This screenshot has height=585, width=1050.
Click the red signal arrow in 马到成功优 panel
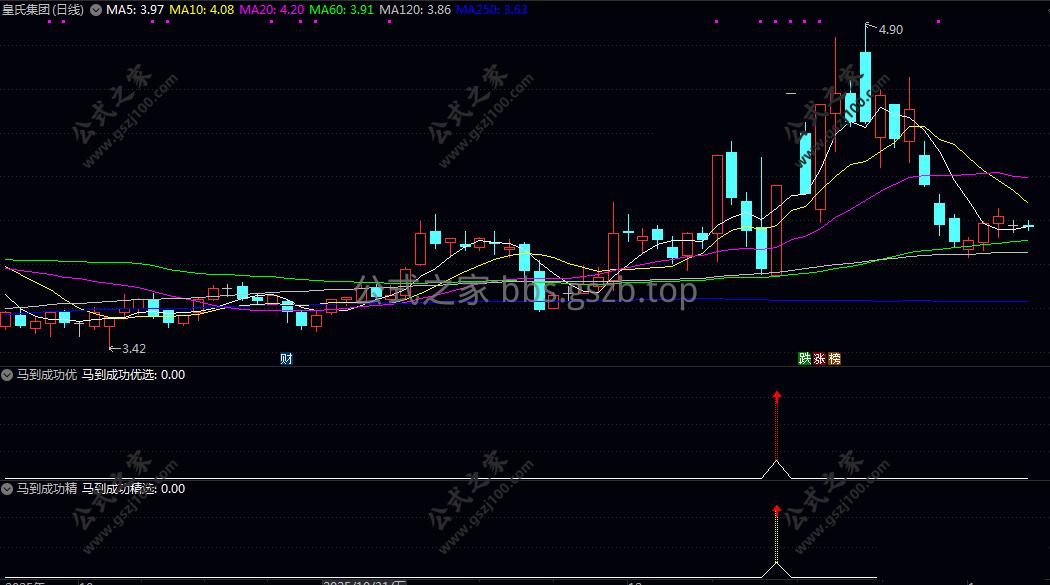777,396
